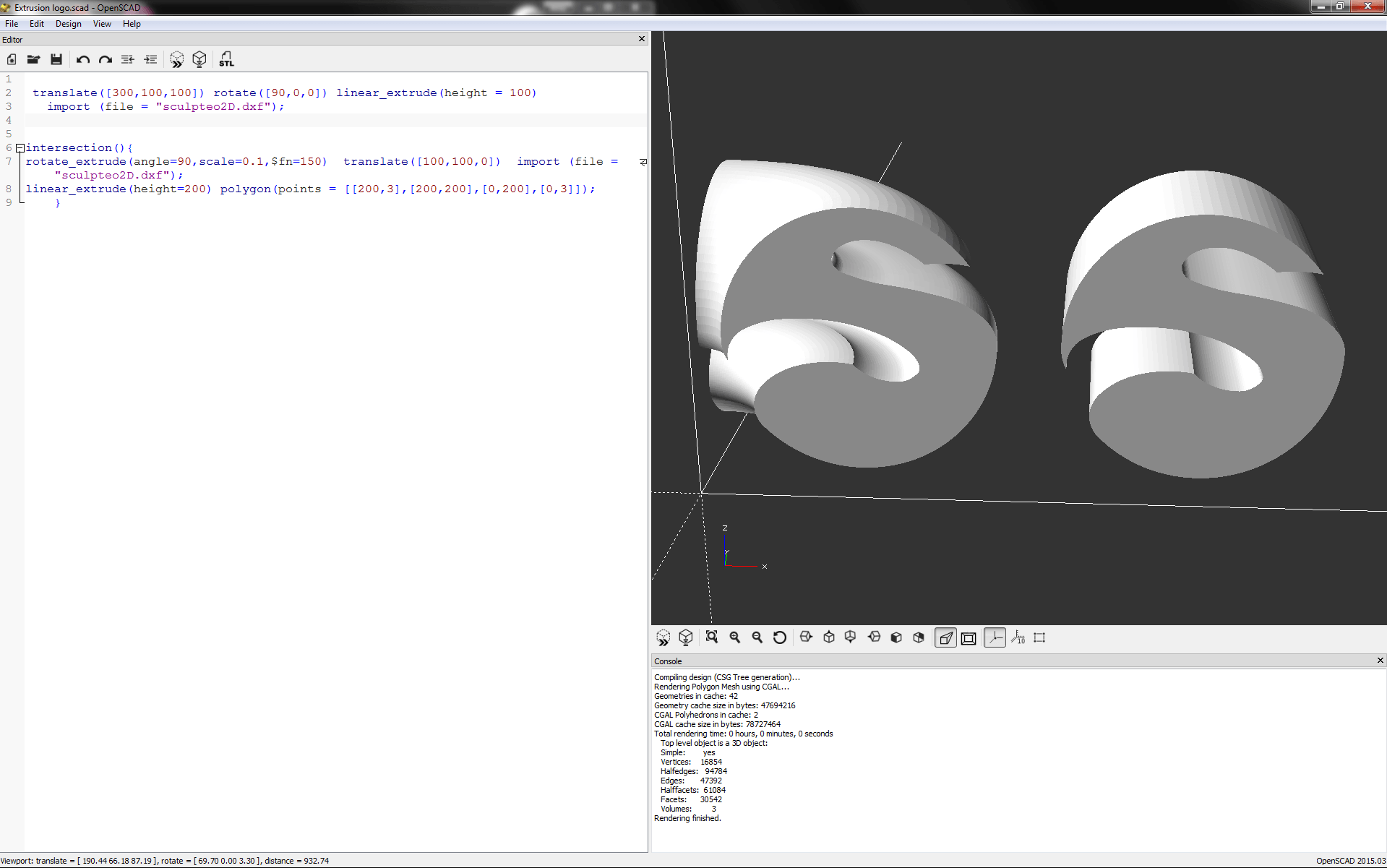Click the New file icon in editor toolbar
1387x868 pixels.
pos(12,59)
